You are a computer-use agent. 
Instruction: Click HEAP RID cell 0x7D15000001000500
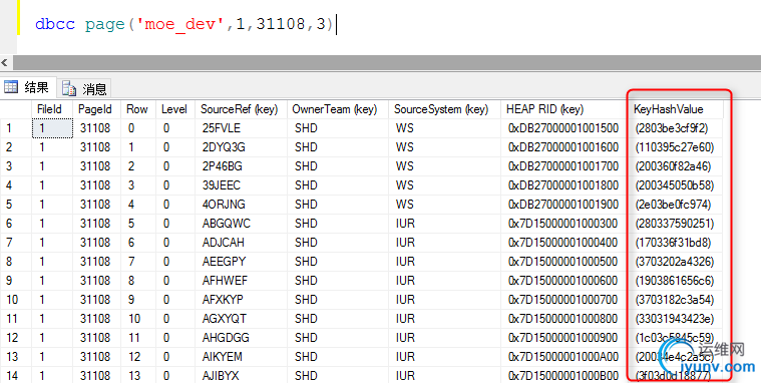(563, 262)
